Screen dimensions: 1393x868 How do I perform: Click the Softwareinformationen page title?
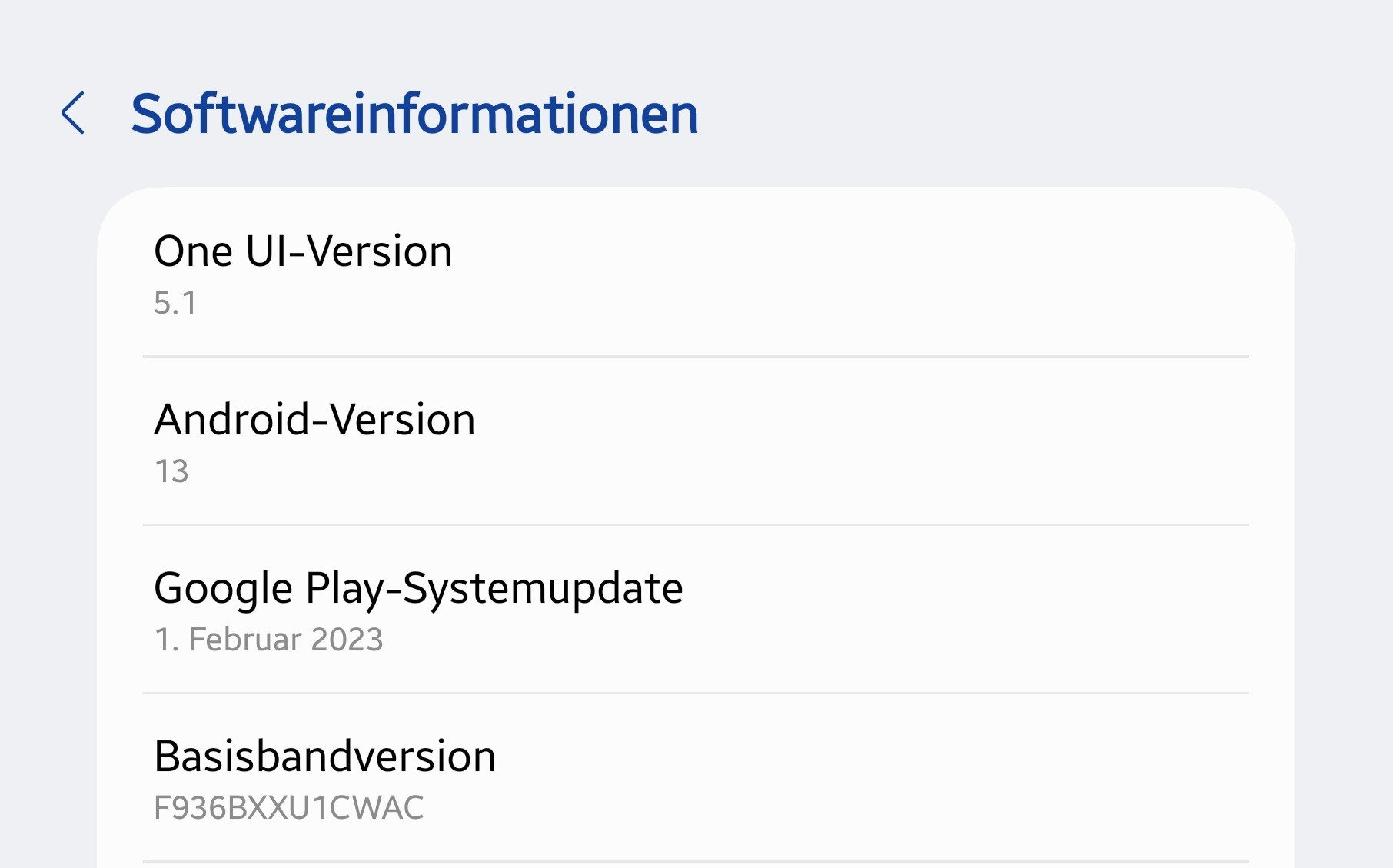414,114
